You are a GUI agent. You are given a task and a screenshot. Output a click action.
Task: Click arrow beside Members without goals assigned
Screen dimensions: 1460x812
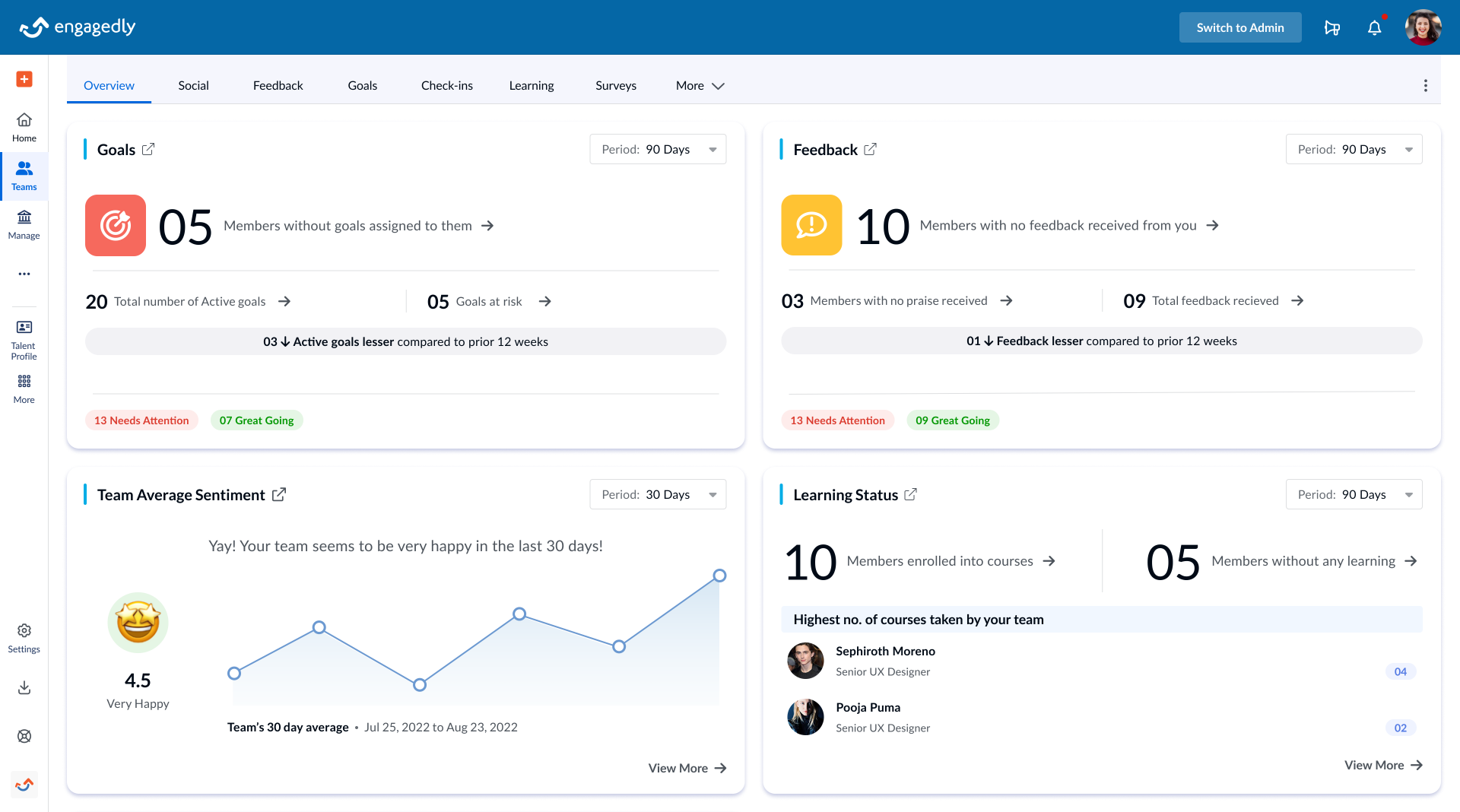[487, 226]
